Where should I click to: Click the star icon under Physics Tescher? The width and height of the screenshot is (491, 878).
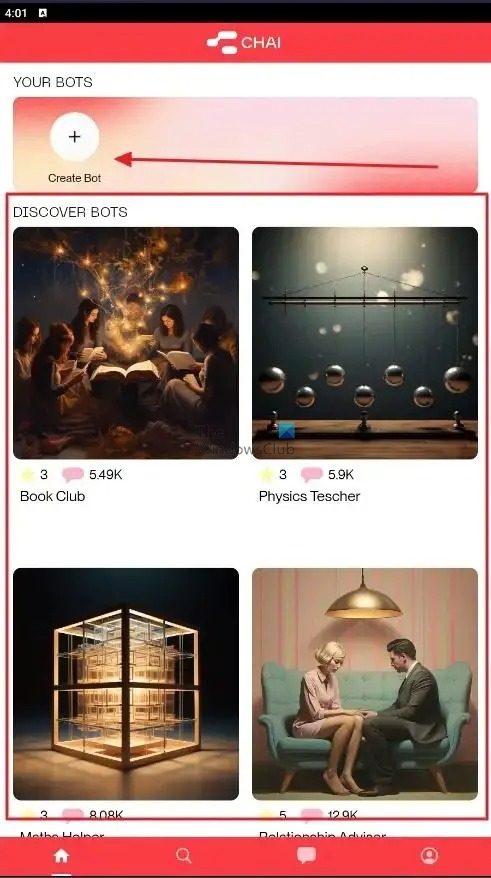[266, 475]
